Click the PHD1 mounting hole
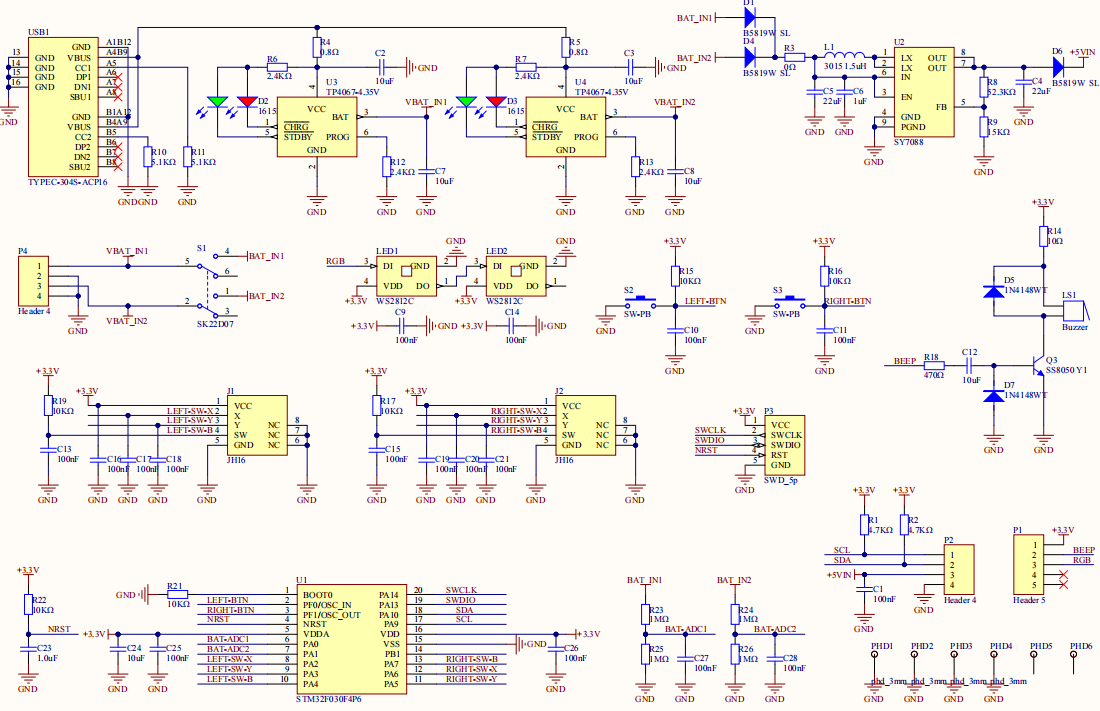1100x711 pixels. pyautogui.click(x=874, y=654)
